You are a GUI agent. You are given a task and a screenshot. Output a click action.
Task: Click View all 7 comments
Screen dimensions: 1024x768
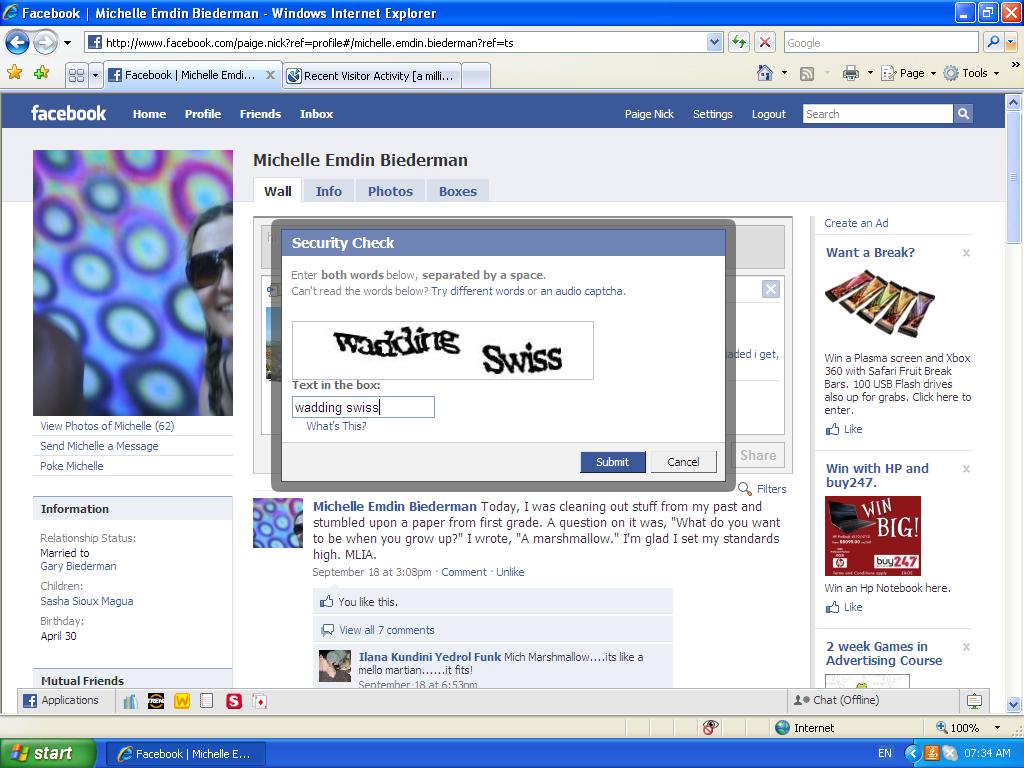(x=387, y=630)
